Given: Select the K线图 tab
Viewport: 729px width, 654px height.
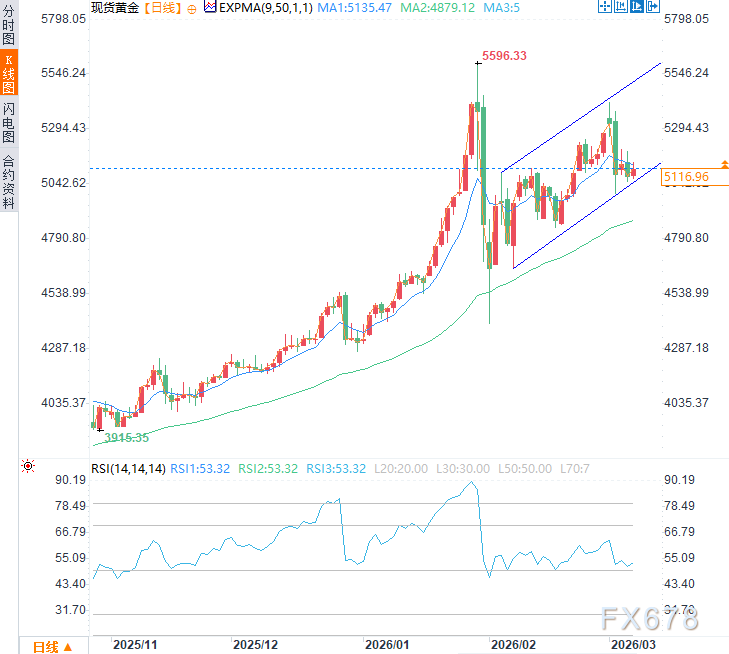Looking at the screenshot, I should click(8, 73).
